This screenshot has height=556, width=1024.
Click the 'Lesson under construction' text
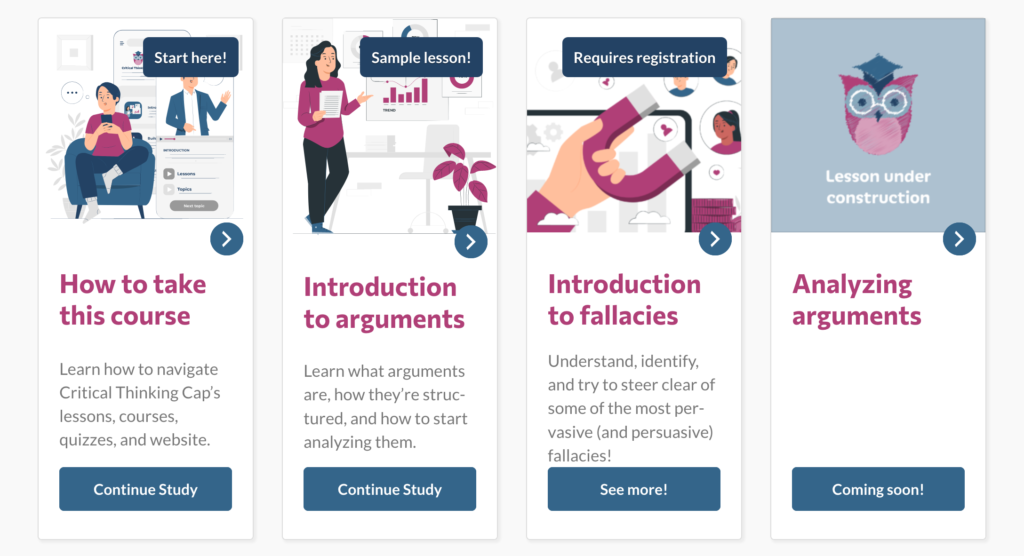point(878,187)
